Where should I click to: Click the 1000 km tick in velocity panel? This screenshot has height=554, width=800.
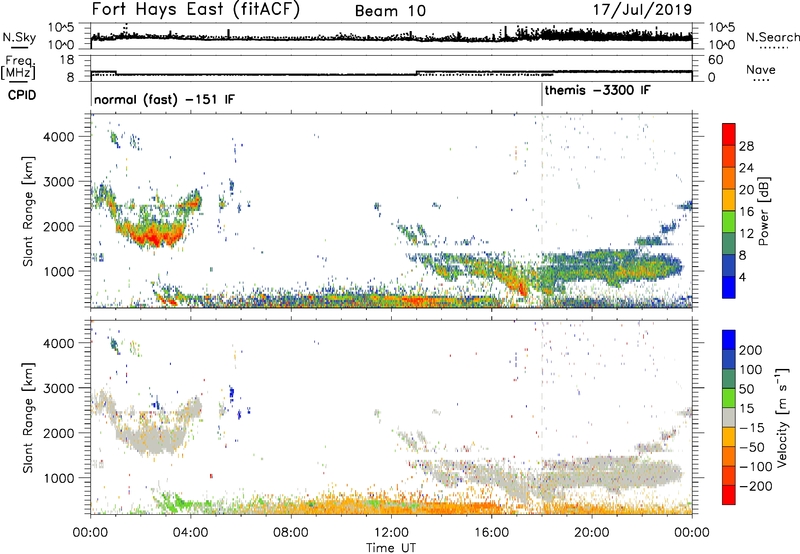tap(58, 478)
